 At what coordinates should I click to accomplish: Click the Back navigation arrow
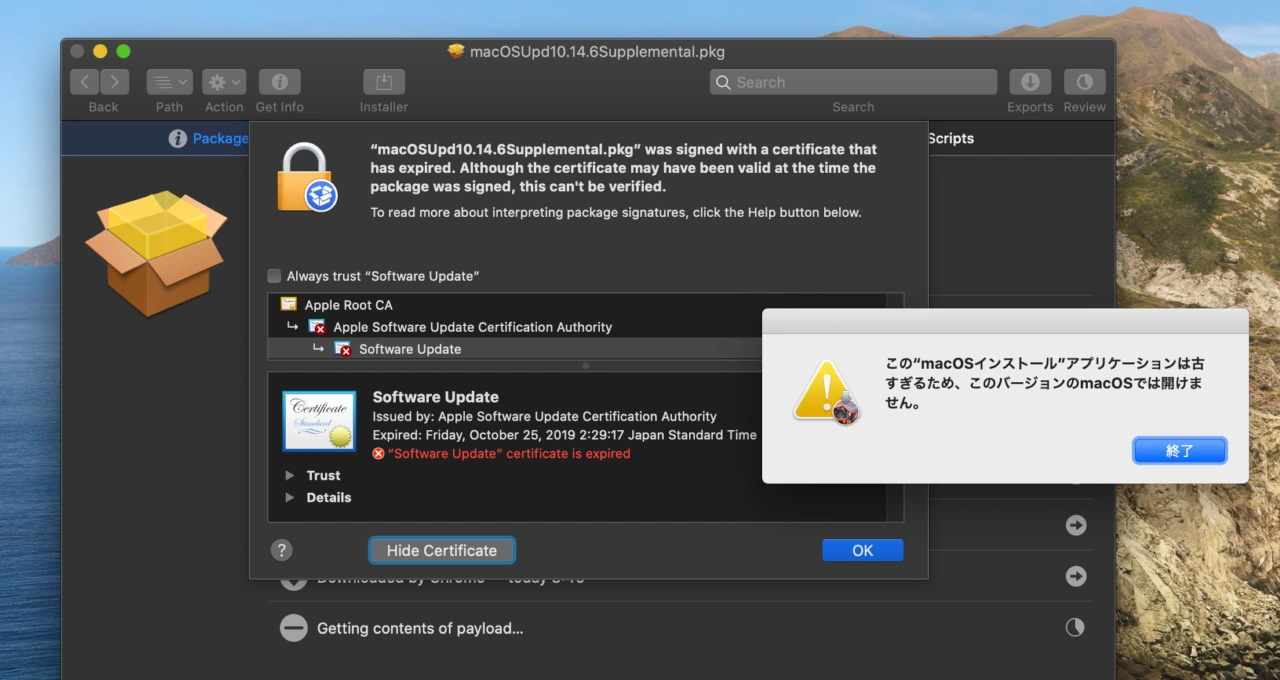(x=86, y=82)
